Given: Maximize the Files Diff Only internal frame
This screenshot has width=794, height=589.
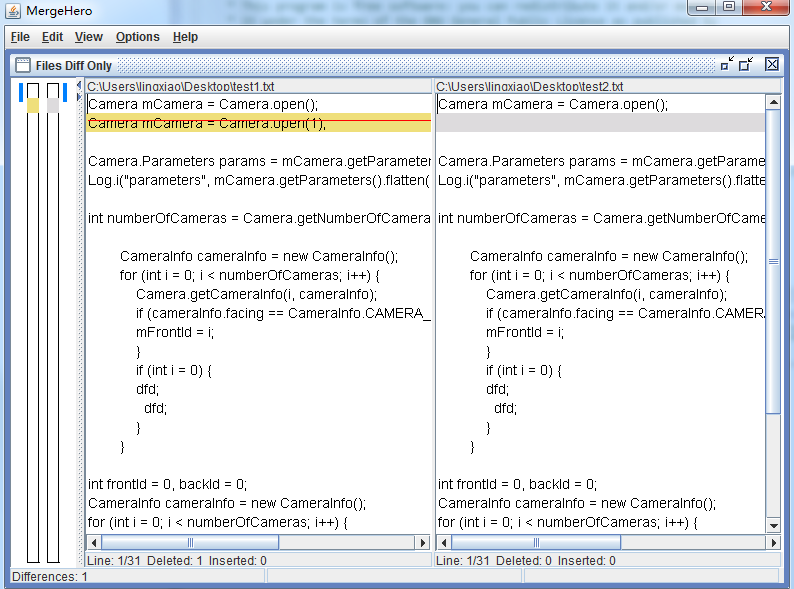Looking at the screenshot, I should click(746, 65).
